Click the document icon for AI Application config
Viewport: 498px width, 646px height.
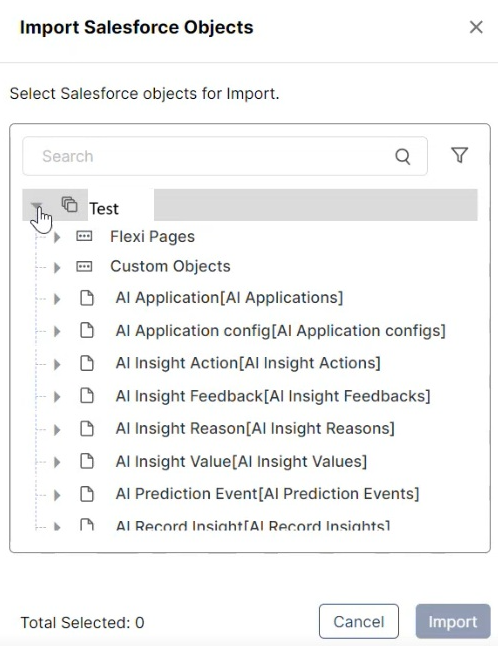click(87, 330)
